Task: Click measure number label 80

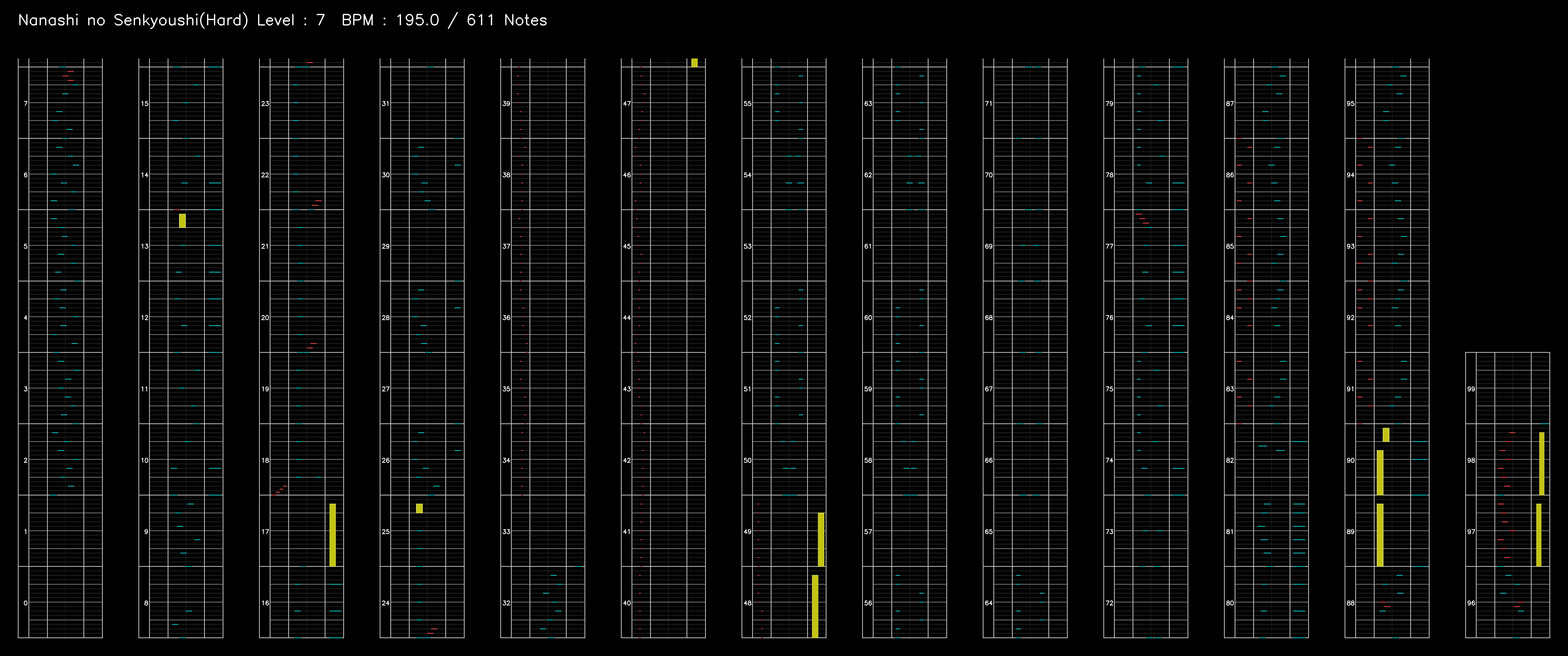Action: coord(1230,603)
